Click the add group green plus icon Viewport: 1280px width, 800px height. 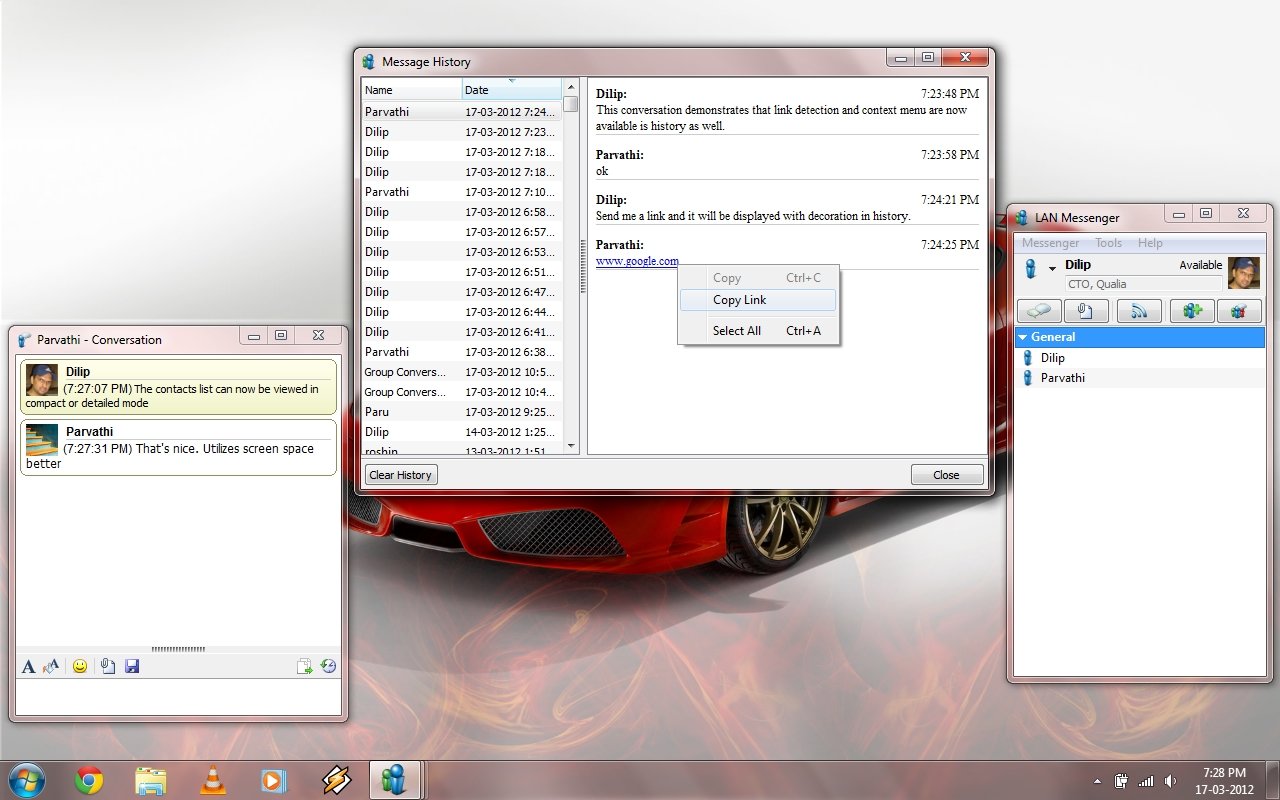point(1191,311)
